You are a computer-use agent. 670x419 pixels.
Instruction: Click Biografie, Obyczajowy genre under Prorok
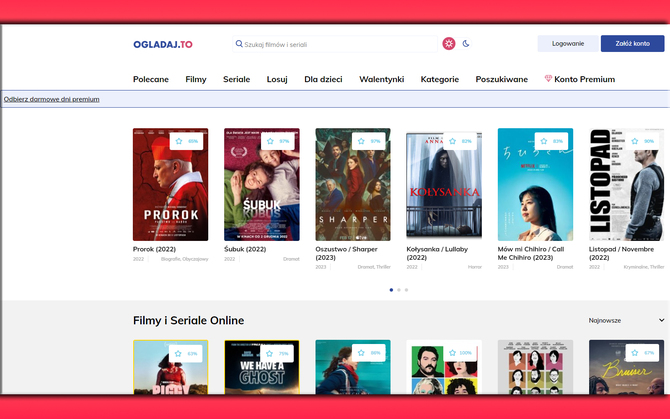[x=185, y=259]
